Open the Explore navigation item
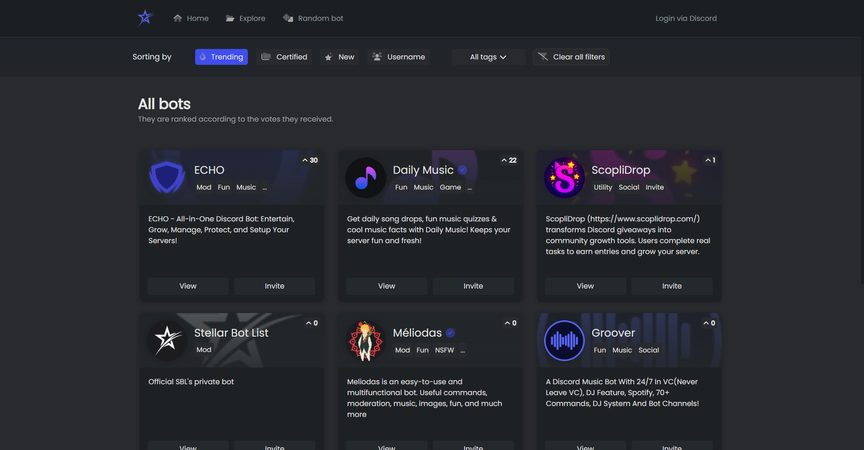The width and height of the screenshot is (864, 450). coord(245,18)
